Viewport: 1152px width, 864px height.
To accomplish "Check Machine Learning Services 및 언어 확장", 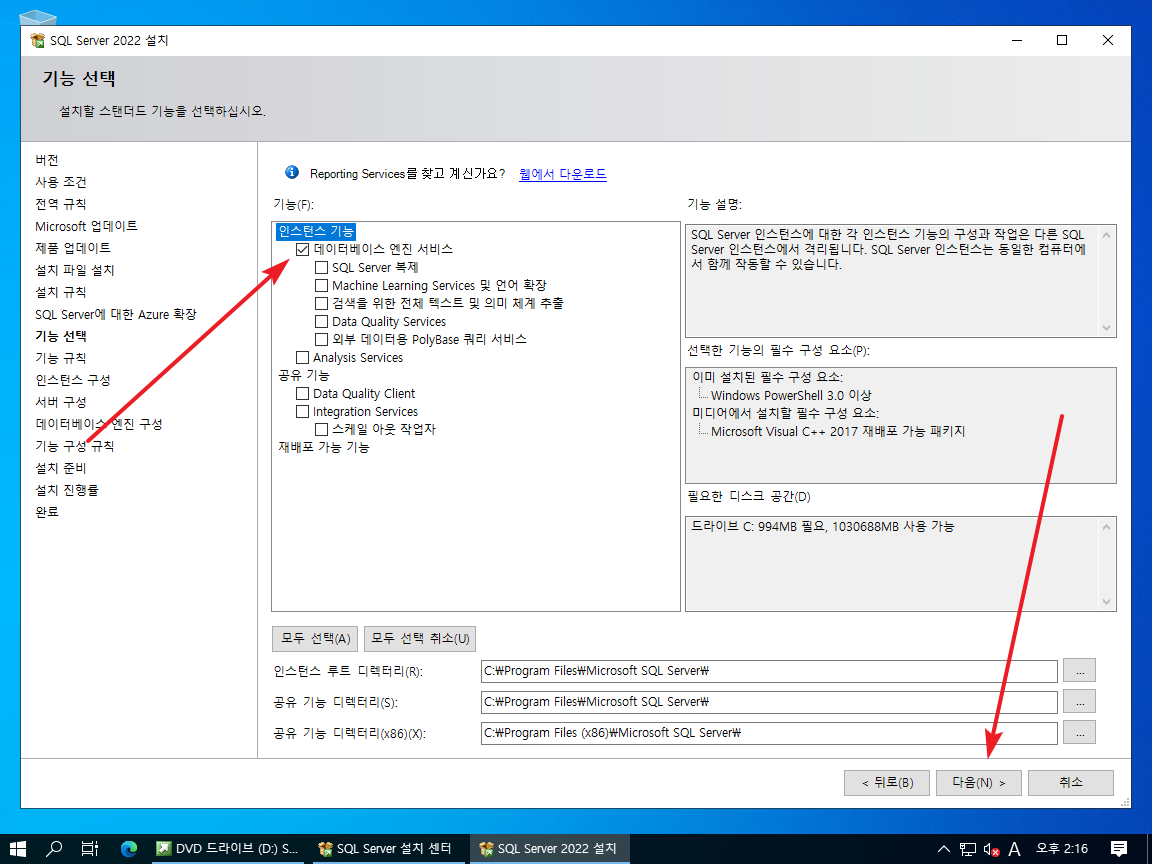I will coord(321,285).
